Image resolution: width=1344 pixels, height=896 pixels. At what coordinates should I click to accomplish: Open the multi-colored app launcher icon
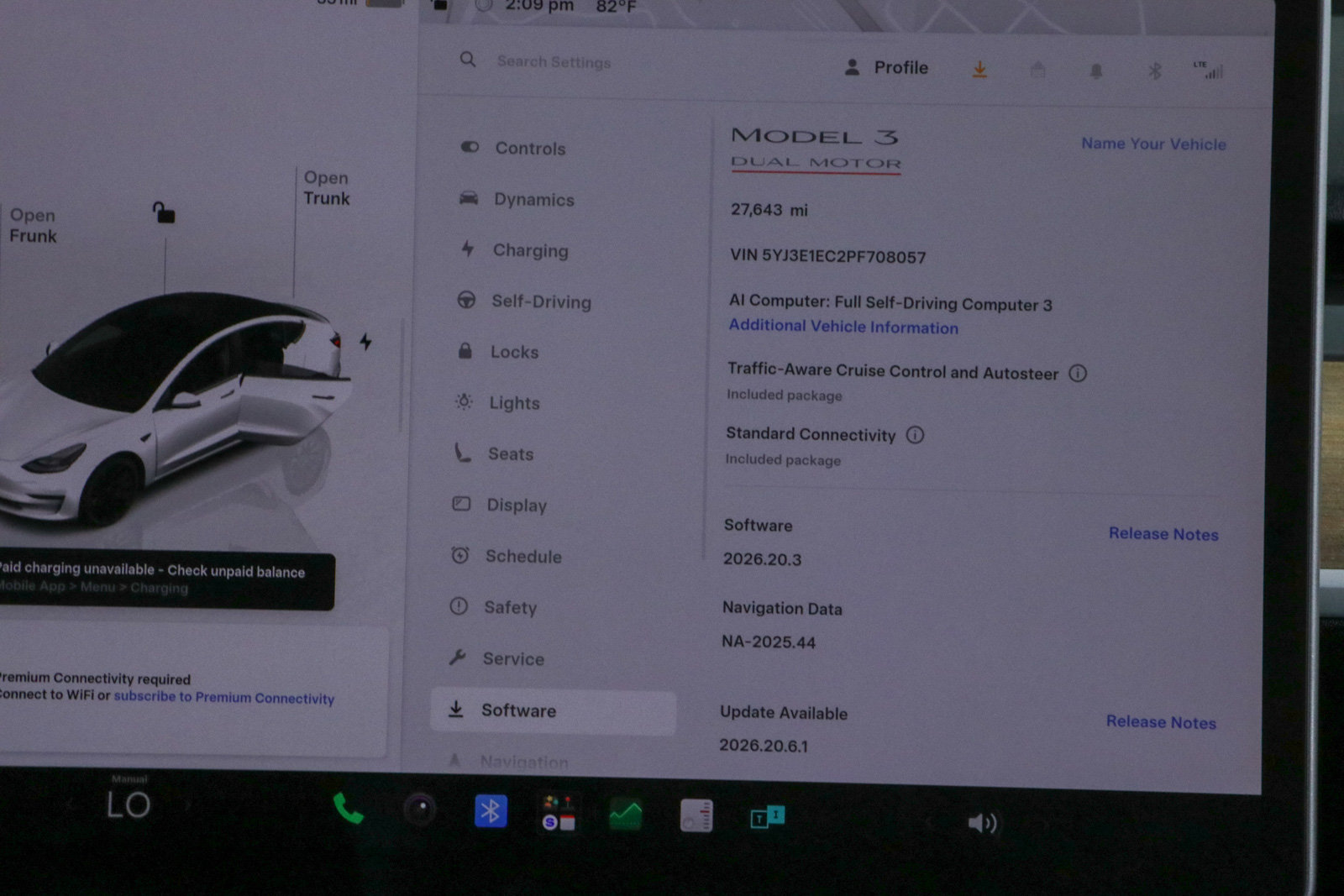pos(559,813)
